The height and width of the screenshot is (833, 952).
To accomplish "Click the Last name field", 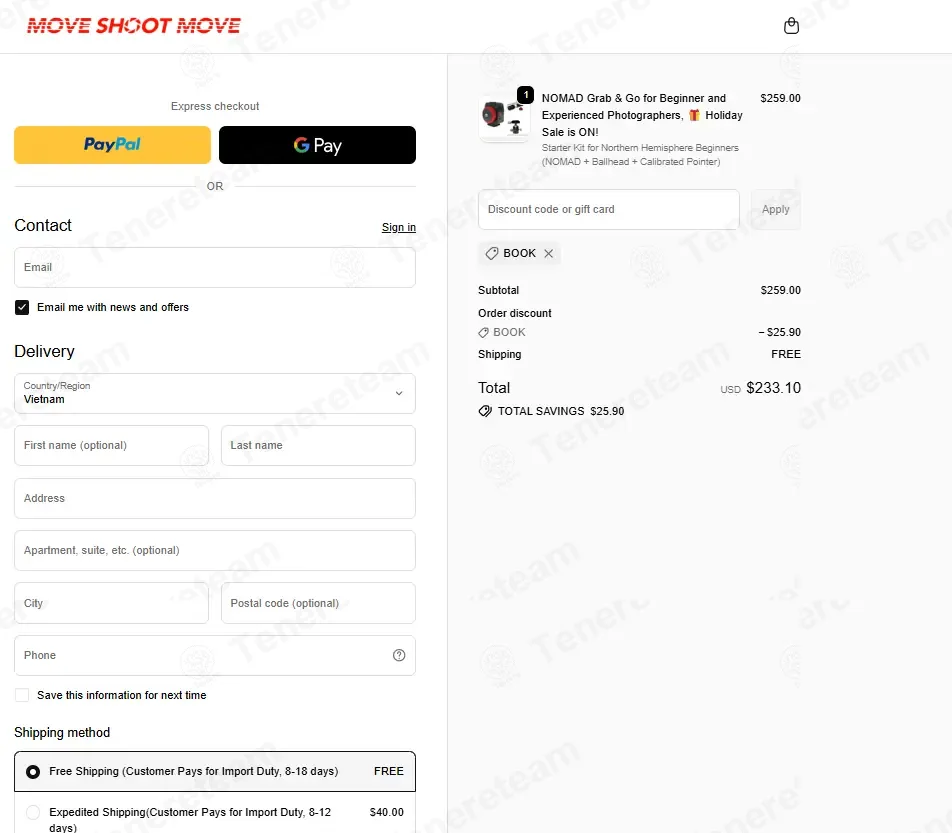I will click(318, 445).
